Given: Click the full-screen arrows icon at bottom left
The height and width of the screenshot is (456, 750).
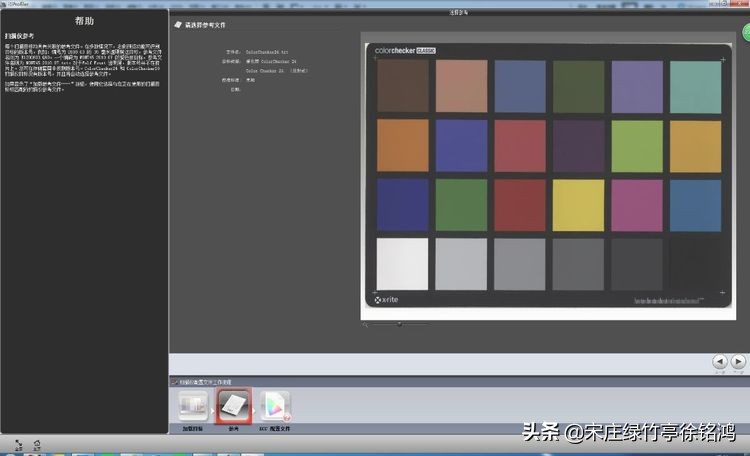Looking at the screenshot, I should 19,445.
